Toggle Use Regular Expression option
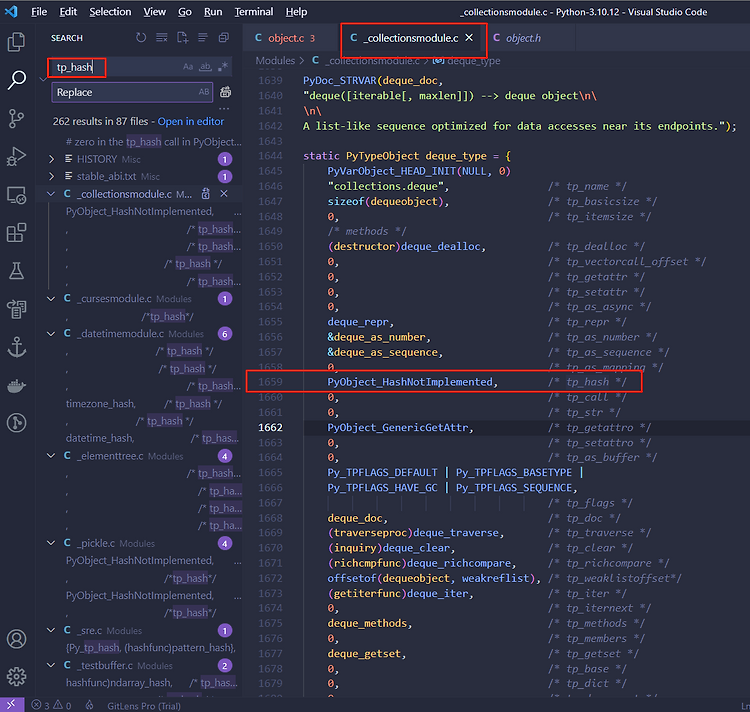 [x=222, y=66]
